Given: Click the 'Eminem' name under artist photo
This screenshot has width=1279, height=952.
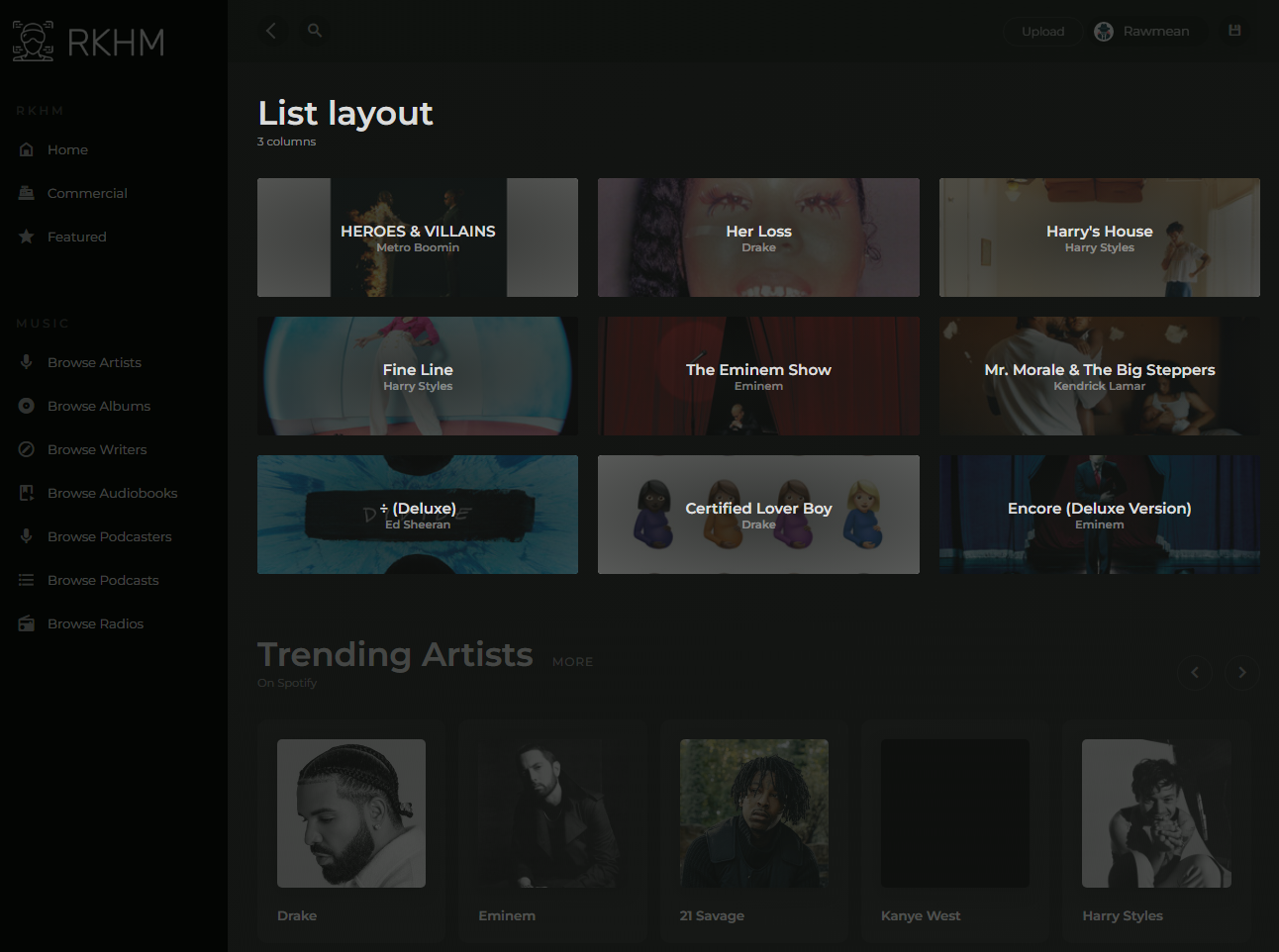Looking at the screenshot, I should tap(507, 915).
